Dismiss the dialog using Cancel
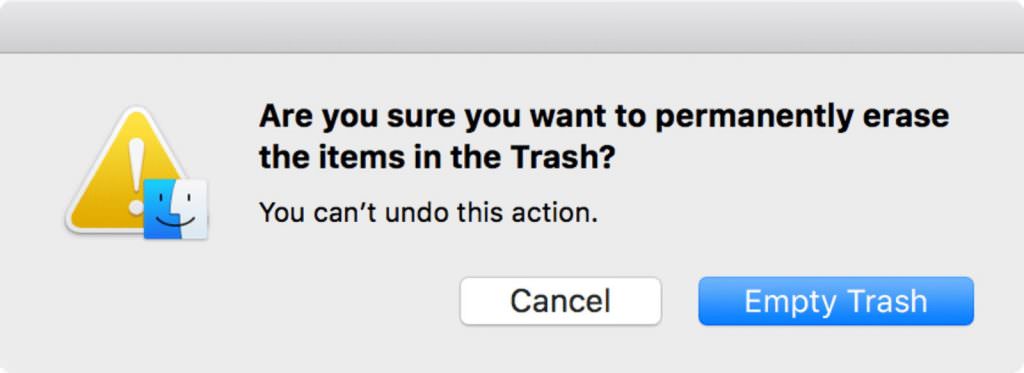 560,301
